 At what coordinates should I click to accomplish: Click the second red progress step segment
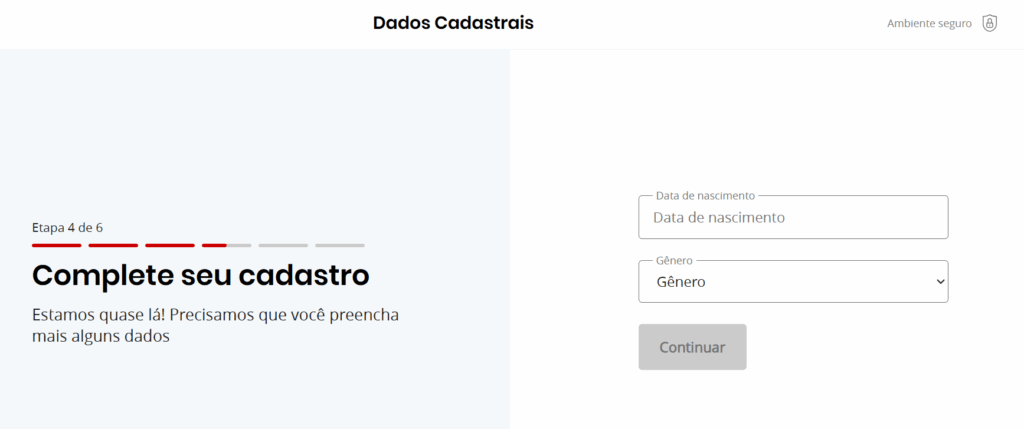[113, 245]
